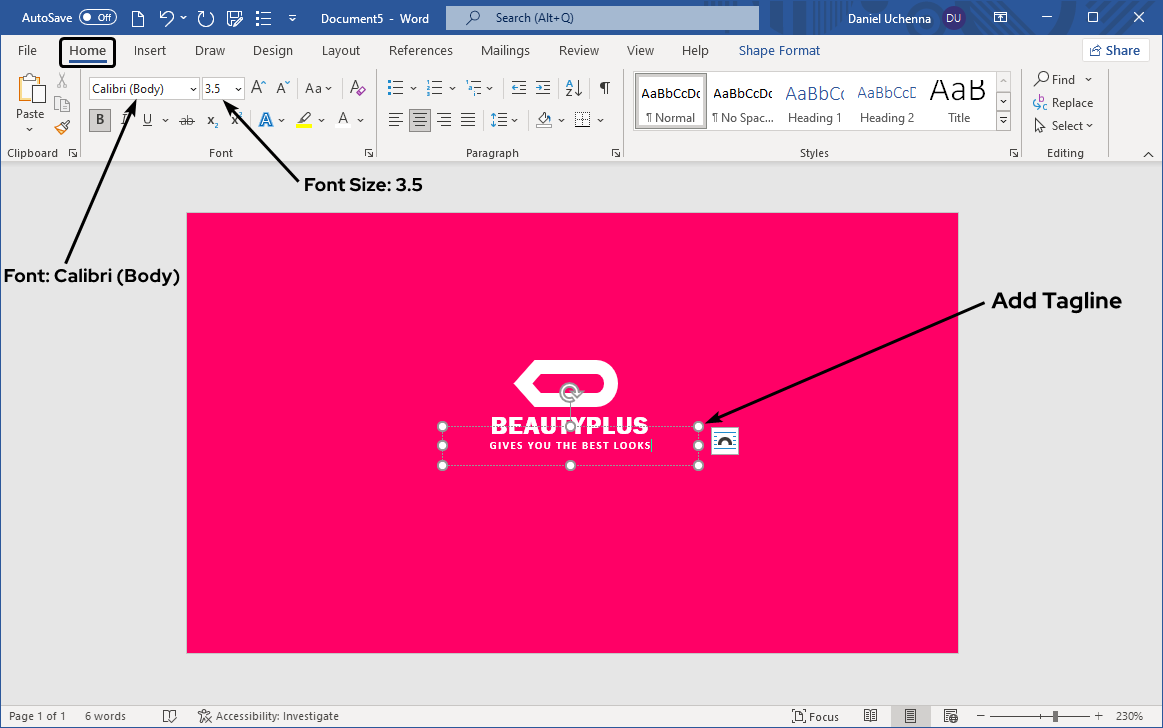This screenshot has height=728, width=1163.
Task: Click the Clear All Formatting icon
Action: coord(358,88)
